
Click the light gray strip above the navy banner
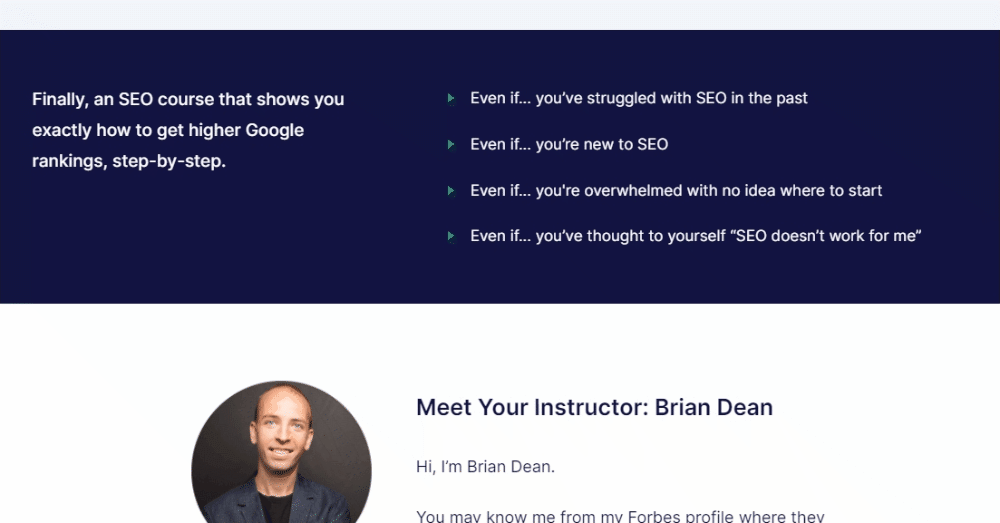click(x=500, y=15)
